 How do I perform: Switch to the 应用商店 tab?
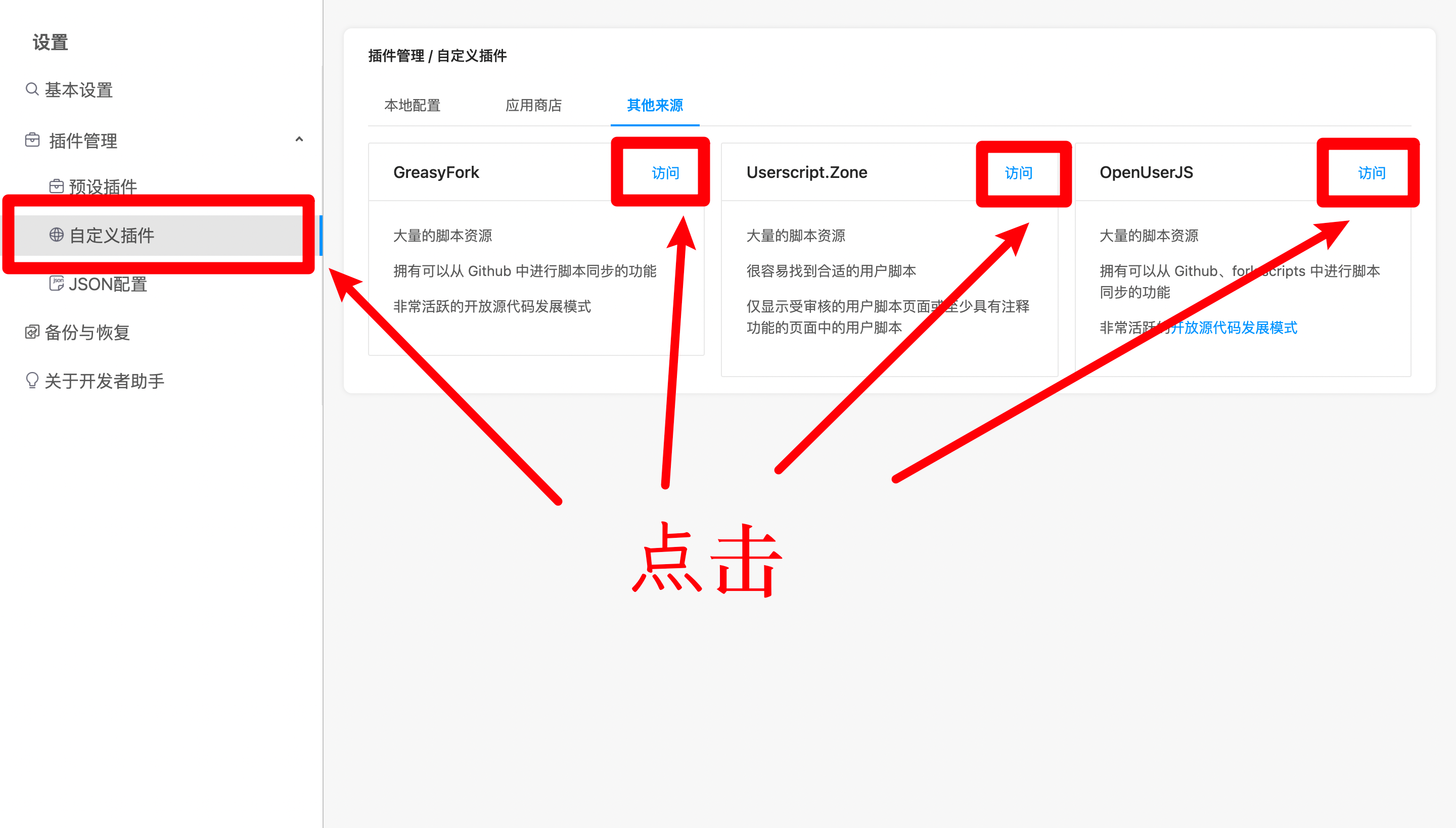click(533, 105)
